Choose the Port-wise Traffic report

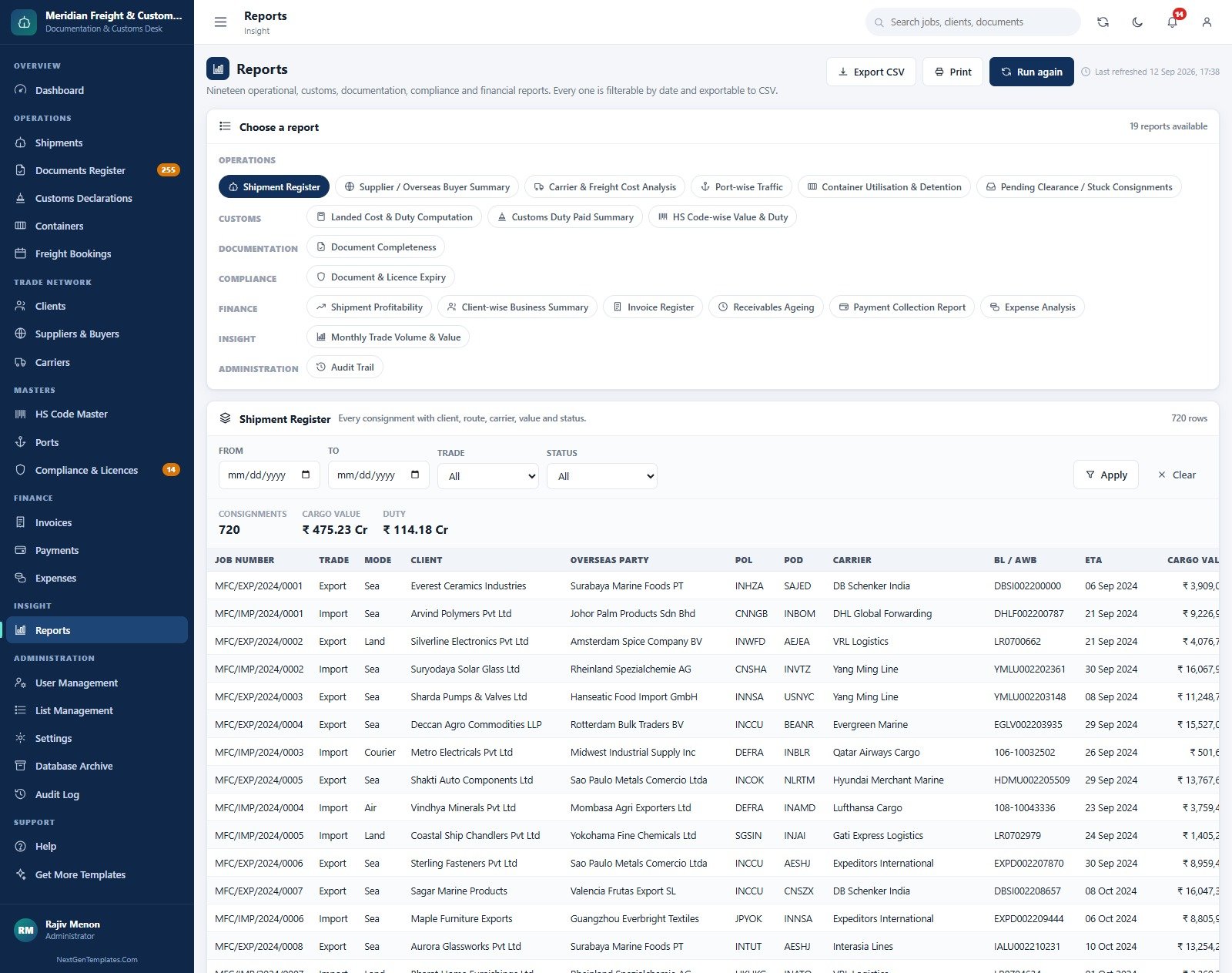click(741, 186)
